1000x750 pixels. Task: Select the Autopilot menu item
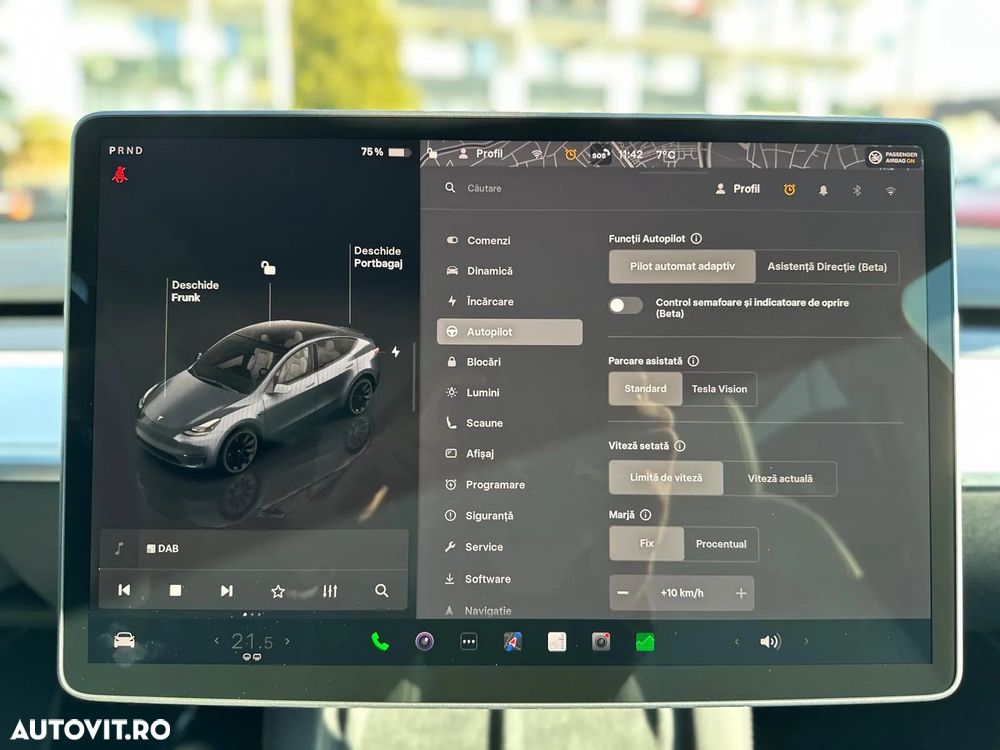(510, 332)
